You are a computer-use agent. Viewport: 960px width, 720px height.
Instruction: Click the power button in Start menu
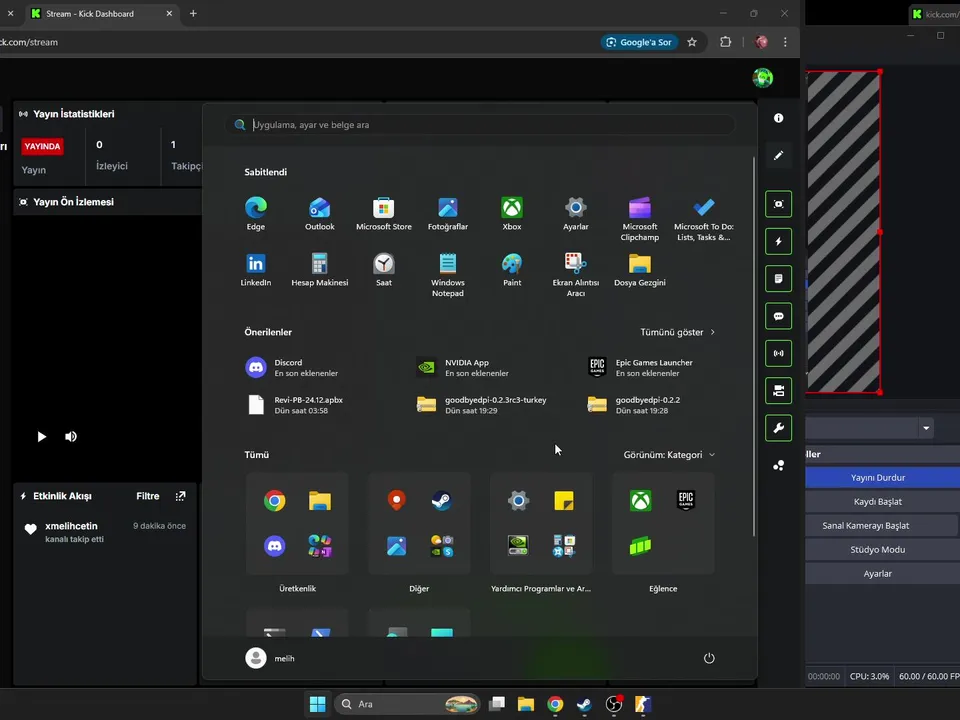point(709,658)
